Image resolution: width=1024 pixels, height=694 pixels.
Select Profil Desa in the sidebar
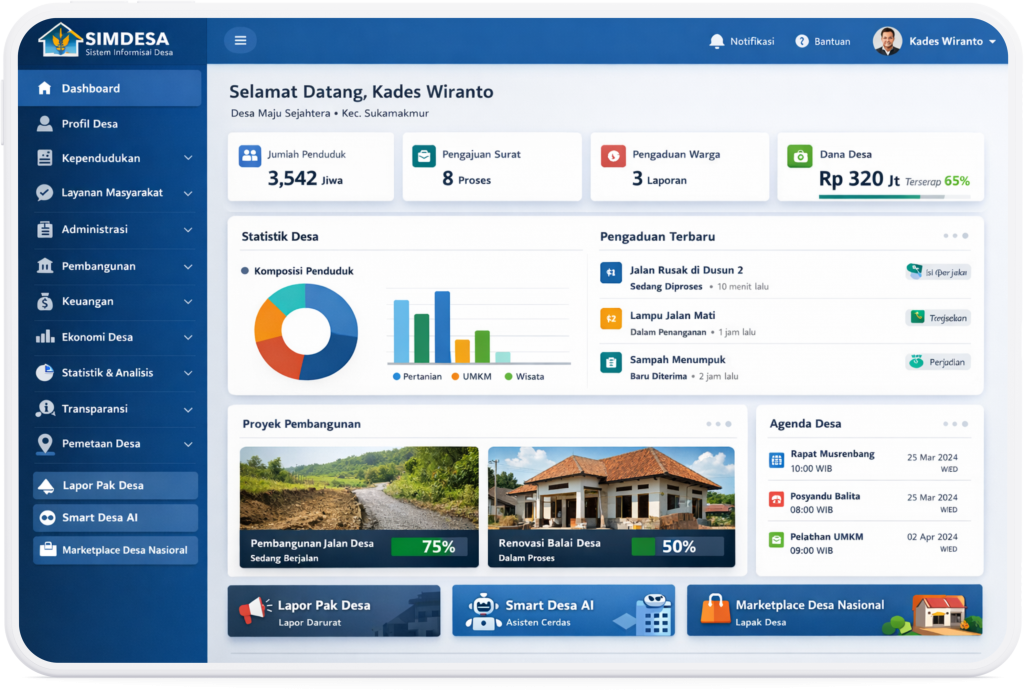[x=90, y=124]
